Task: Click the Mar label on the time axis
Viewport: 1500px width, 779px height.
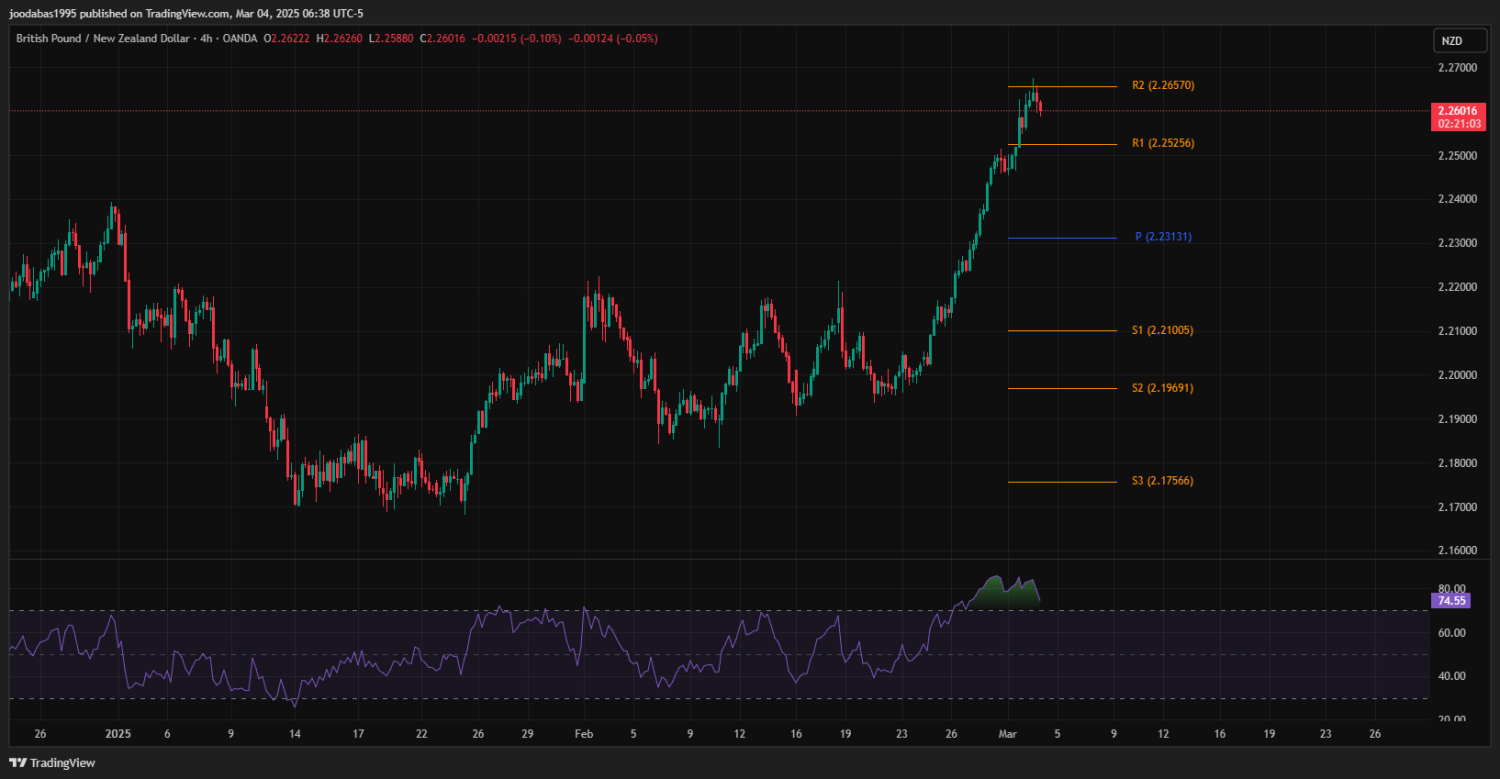Action: (1008, 734)
